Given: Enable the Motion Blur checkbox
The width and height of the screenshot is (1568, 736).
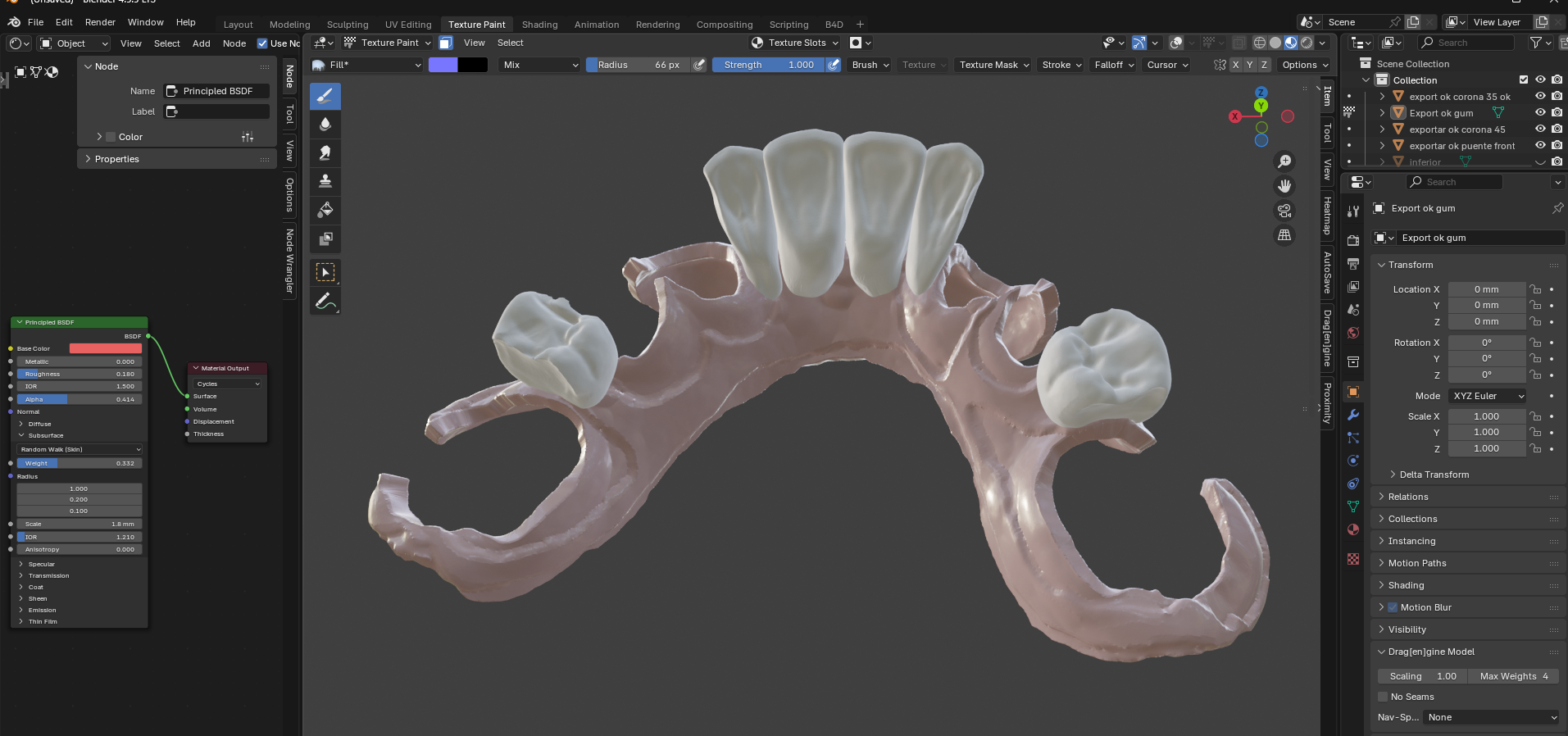Looking at the screenshot, I should (x=1392, y=607).
